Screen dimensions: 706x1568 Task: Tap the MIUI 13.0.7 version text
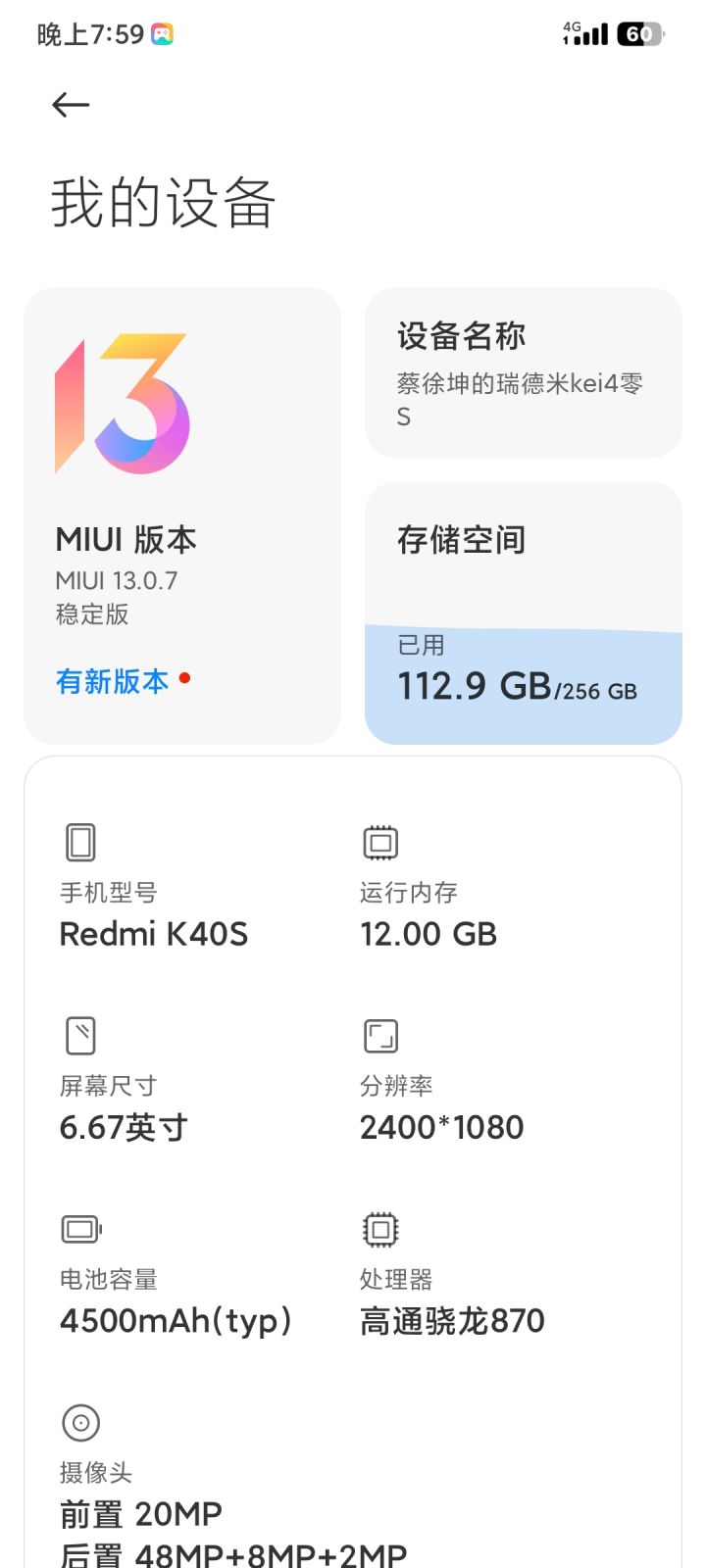117,580
